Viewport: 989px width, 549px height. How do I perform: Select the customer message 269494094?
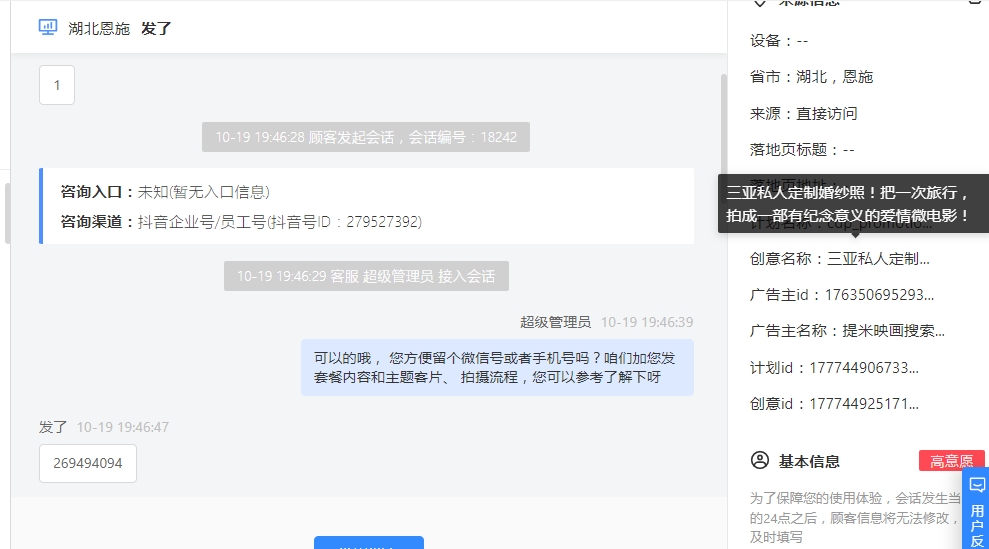click(88, 463)
